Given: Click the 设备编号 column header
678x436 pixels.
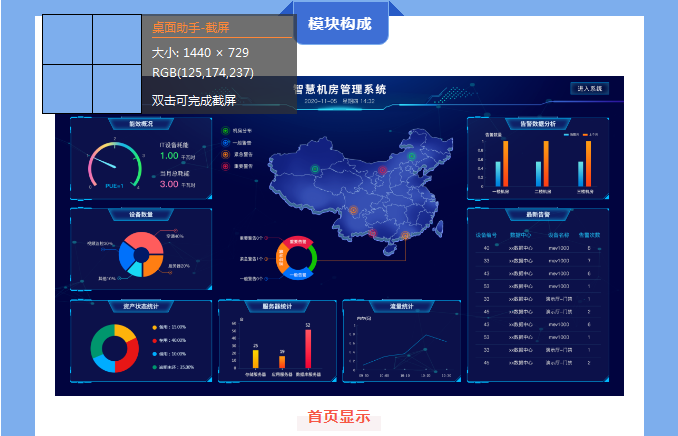Looking at the screenshot, I should (486, 235).
